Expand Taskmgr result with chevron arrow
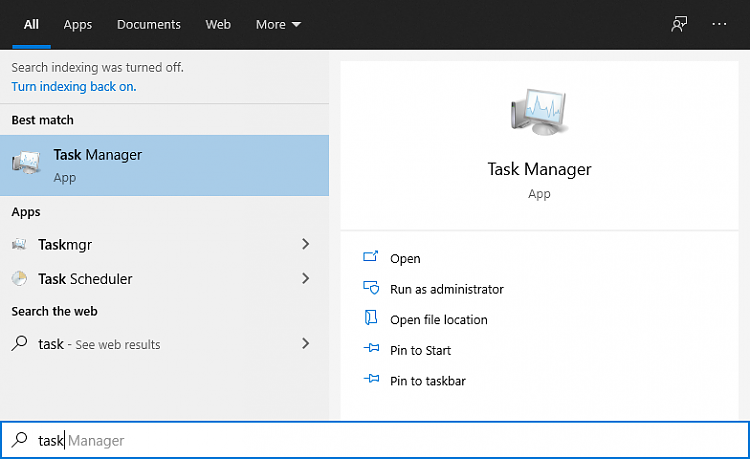 [305, 244]
